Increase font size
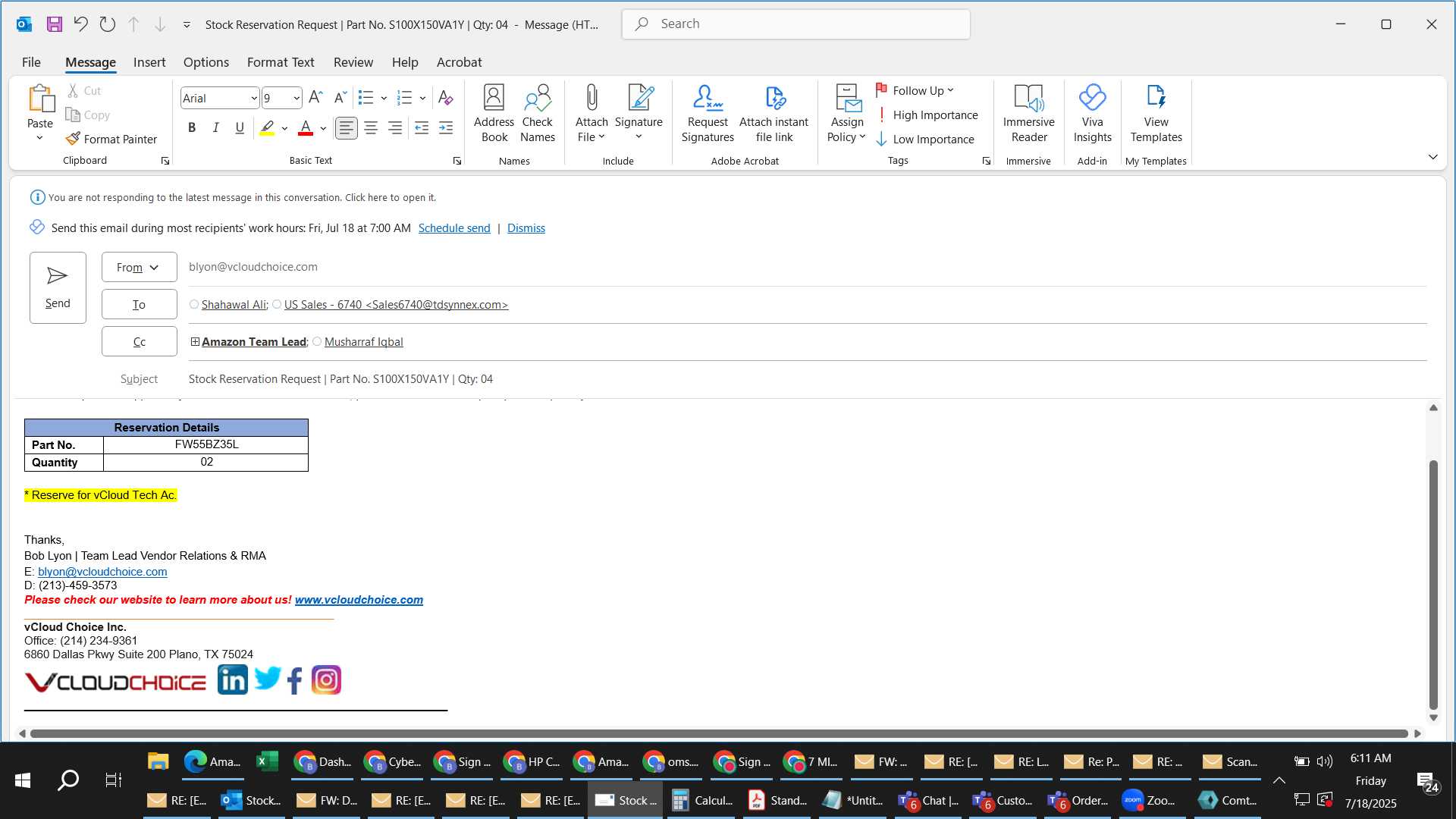Image resolution: width=1456 pixels, height=819 pixels. pos(315,97)
